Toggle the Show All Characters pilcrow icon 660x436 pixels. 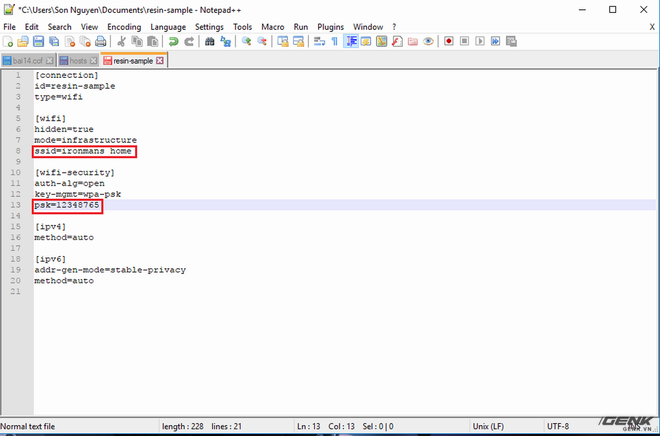click(335, 41)
